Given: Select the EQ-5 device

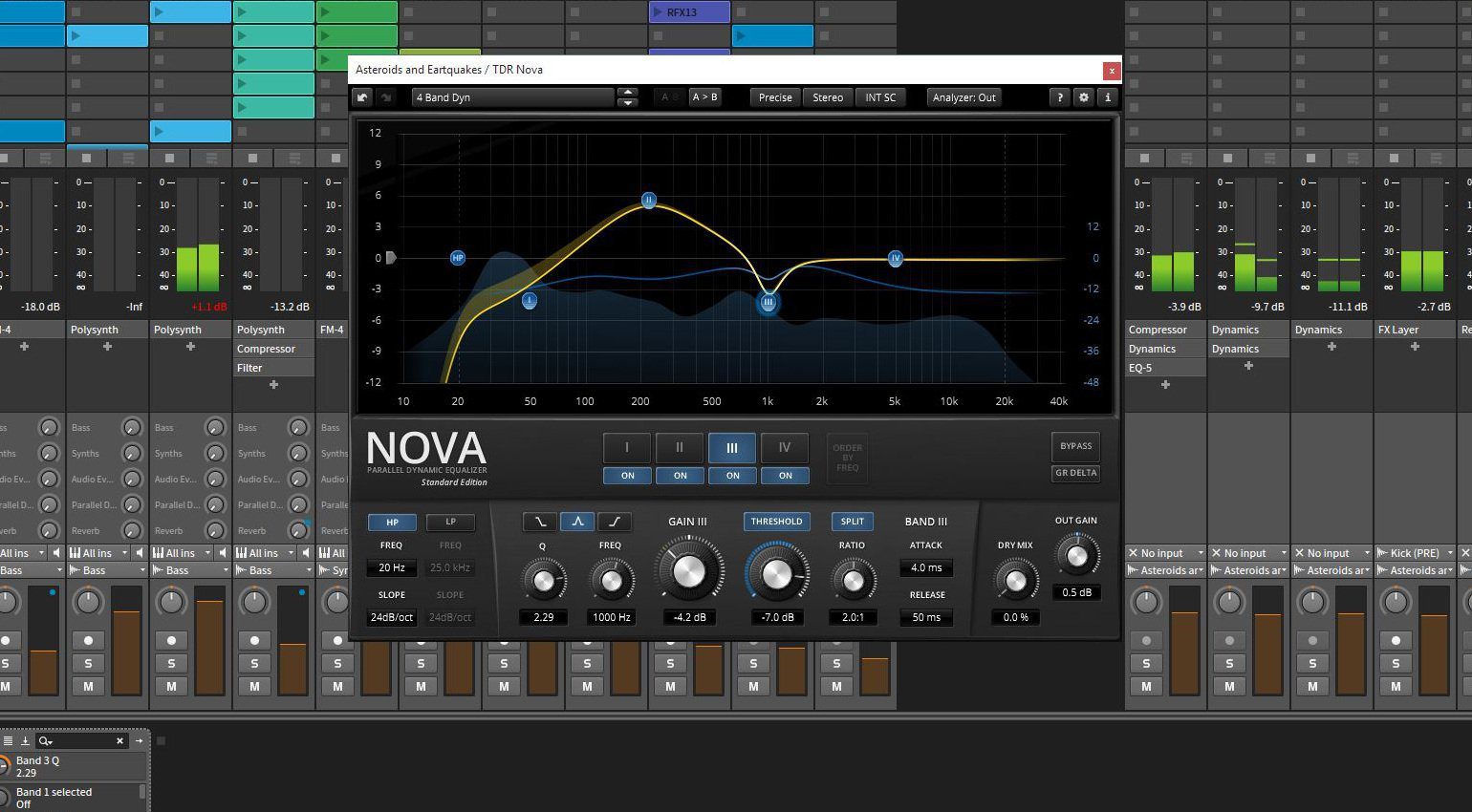Looking at the screenshot, I should click(x=1165, y=368).
